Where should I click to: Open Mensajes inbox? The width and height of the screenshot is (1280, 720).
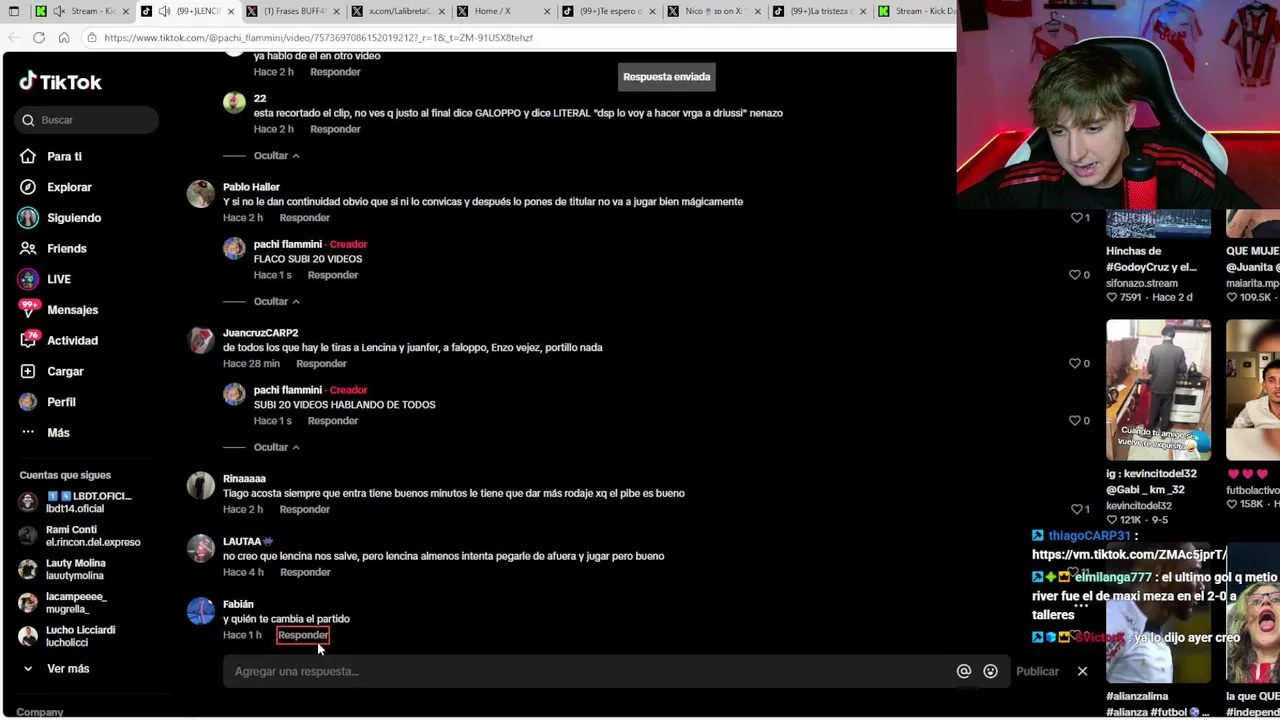point(72,310)
